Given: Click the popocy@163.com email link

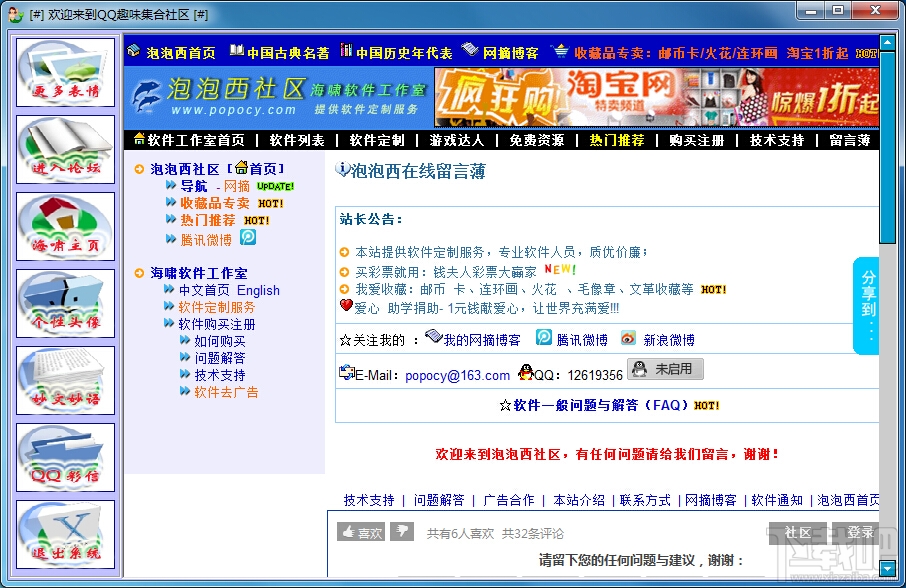Looking at the screenshot, I should (458, 375).
